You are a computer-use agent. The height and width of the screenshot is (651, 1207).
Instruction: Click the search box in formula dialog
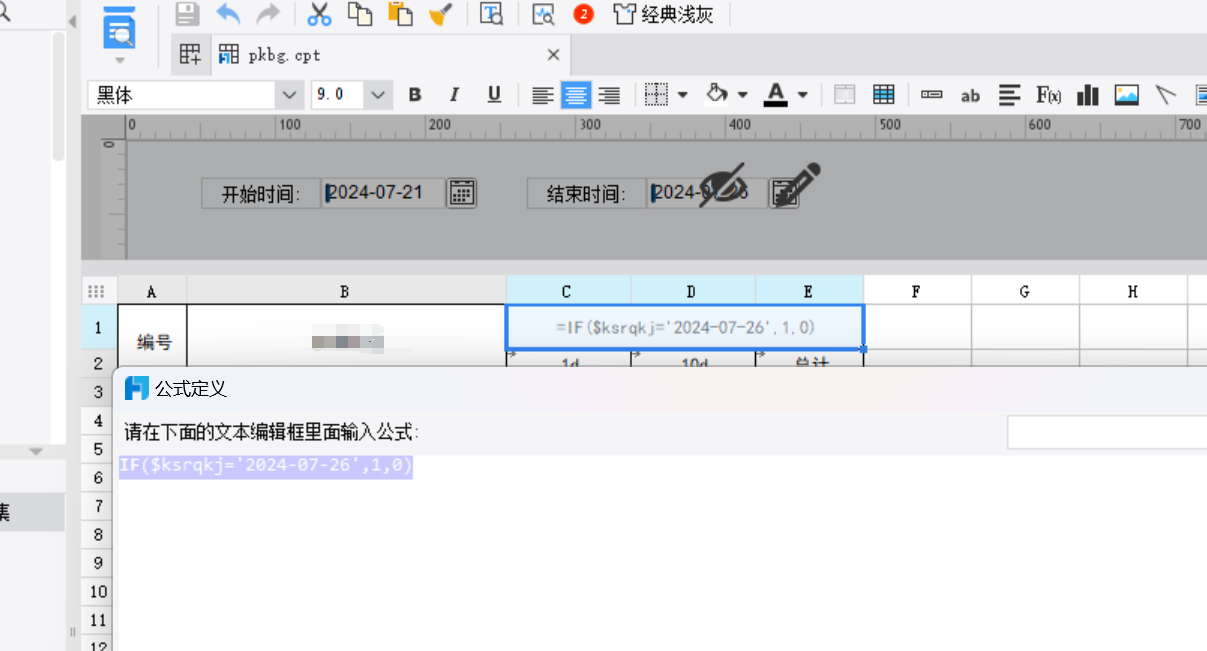[1107, 432]
